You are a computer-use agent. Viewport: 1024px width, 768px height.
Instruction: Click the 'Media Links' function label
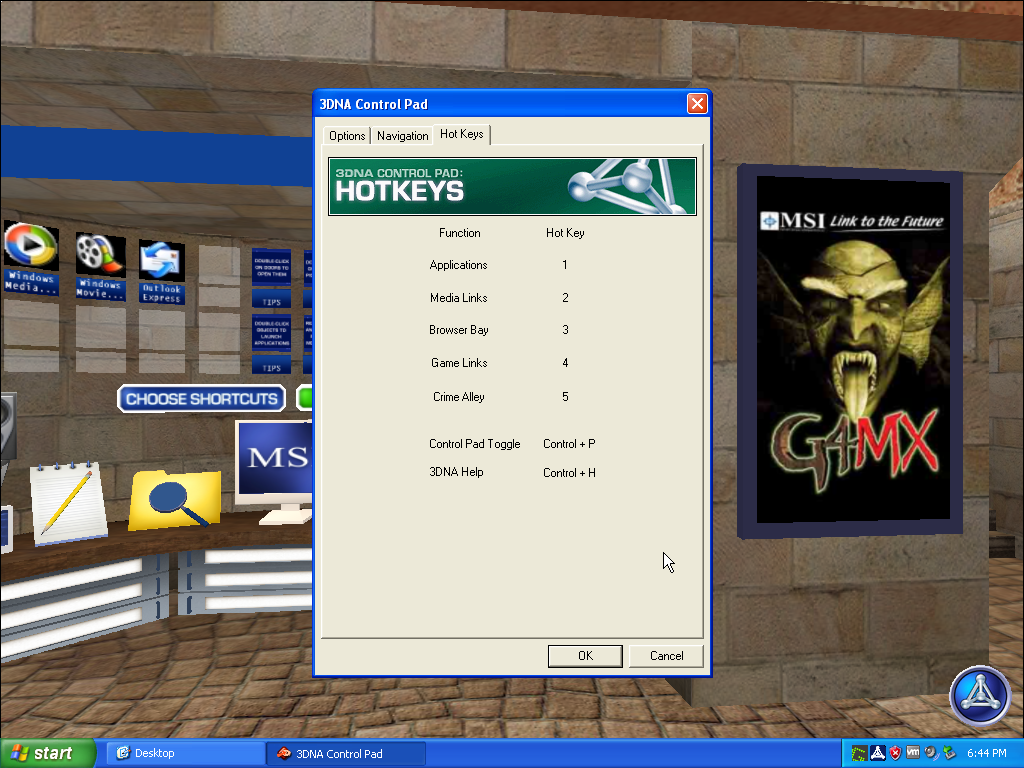(458, 298)
